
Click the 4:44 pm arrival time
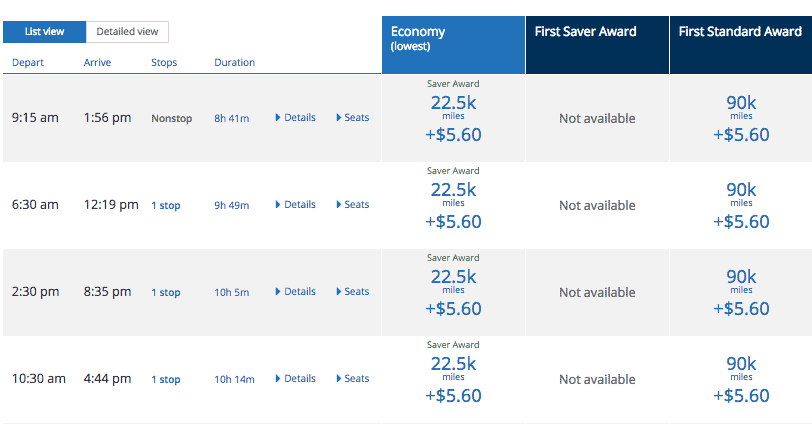pyautogui.click(x=108, y=379)
